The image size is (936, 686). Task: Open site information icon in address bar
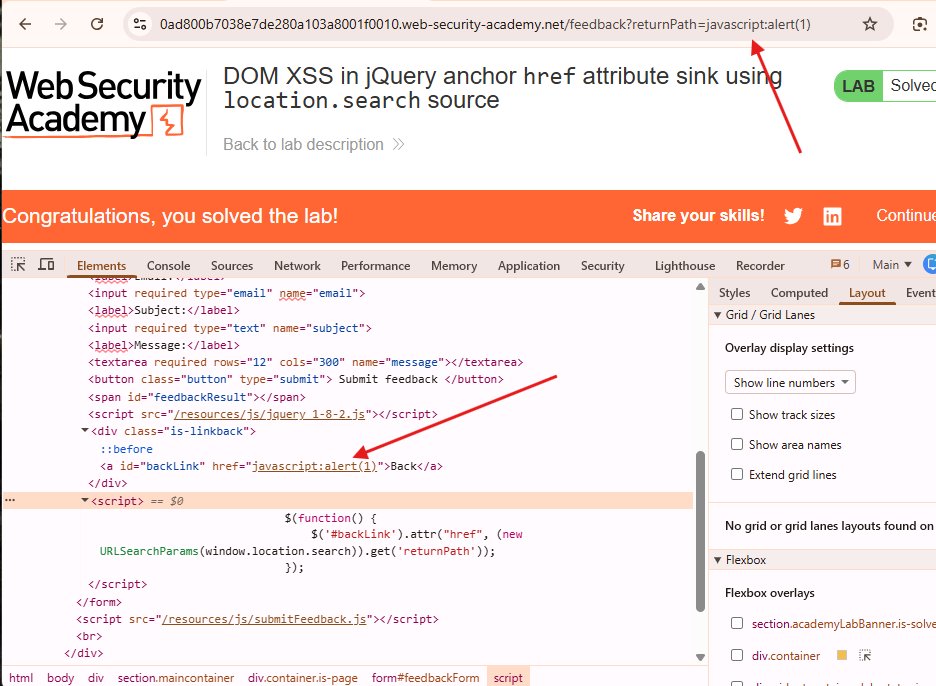coord(140,24)
